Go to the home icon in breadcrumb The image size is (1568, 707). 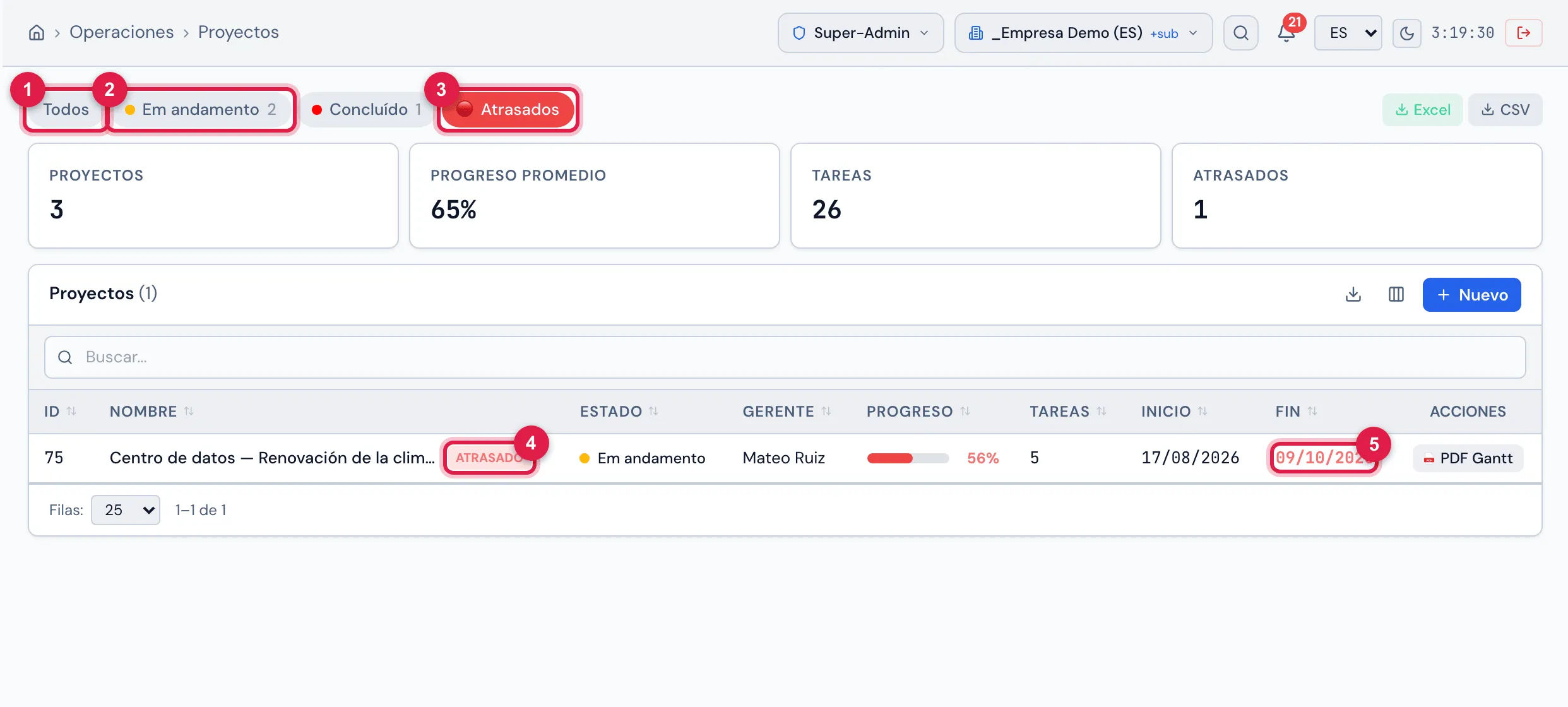[37, 33]
